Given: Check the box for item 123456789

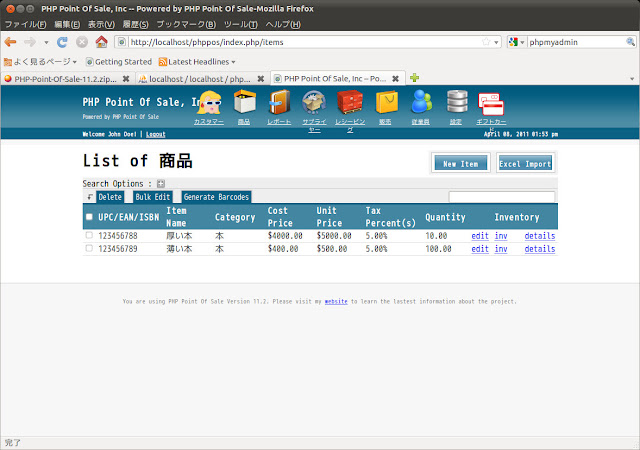Looking at the screenshot, I should [89, 248].
